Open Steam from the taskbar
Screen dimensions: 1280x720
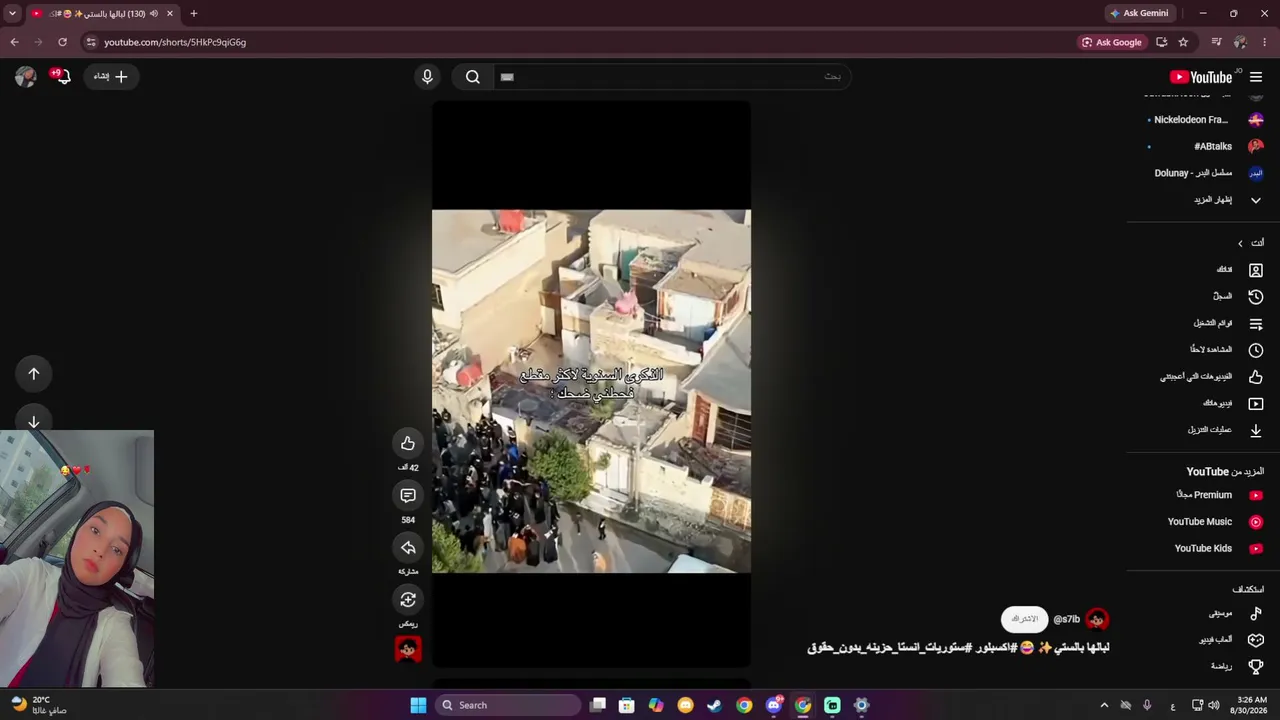714,705
